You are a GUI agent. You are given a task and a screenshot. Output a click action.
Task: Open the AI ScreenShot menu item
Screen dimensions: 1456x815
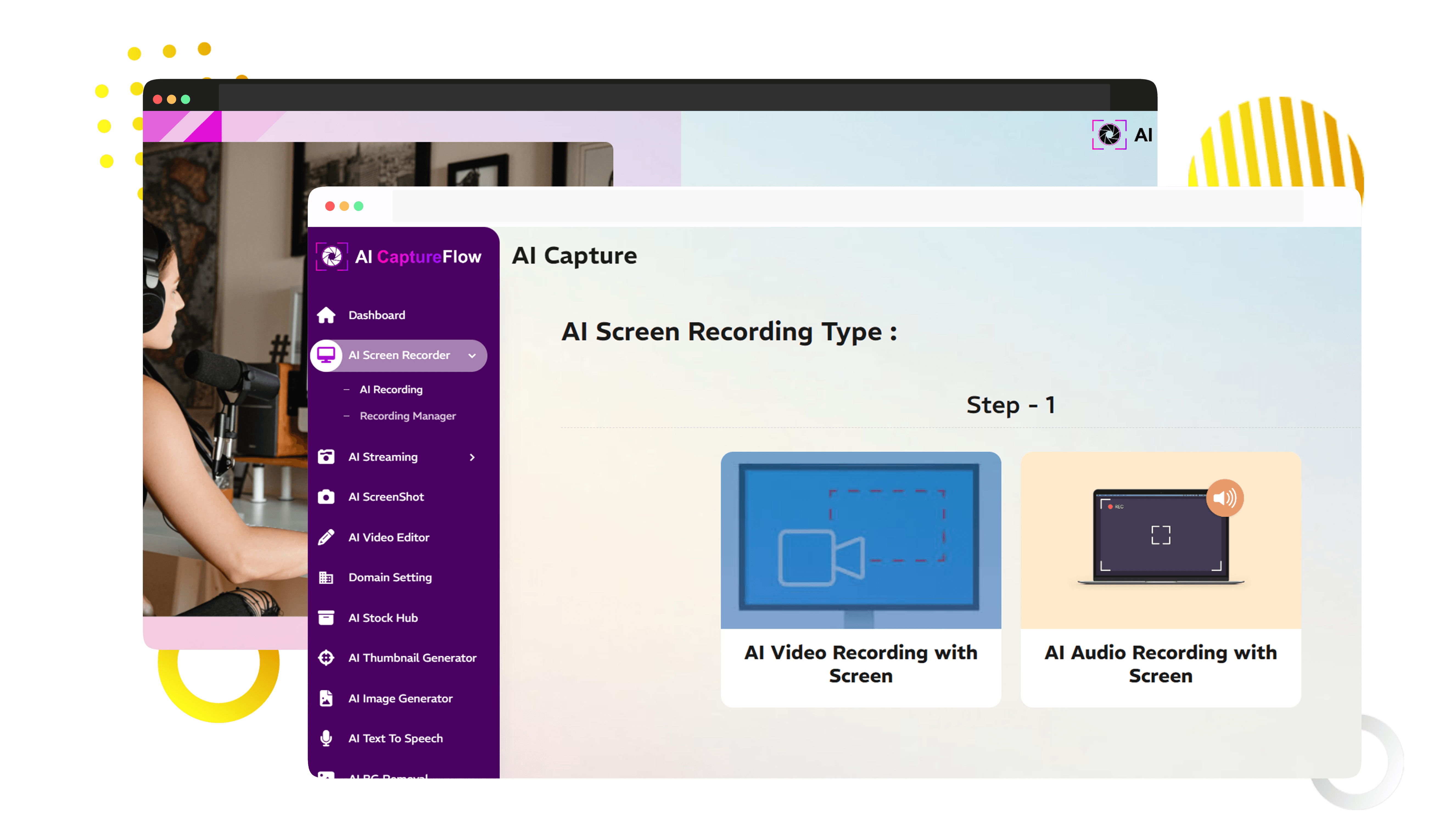click(x=386, y=496)
